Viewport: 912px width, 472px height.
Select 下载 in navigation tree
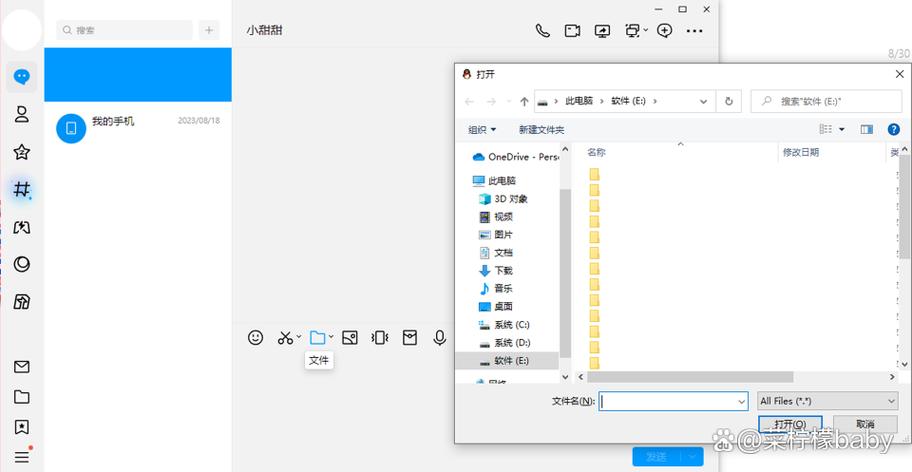[x=496, y=271]
